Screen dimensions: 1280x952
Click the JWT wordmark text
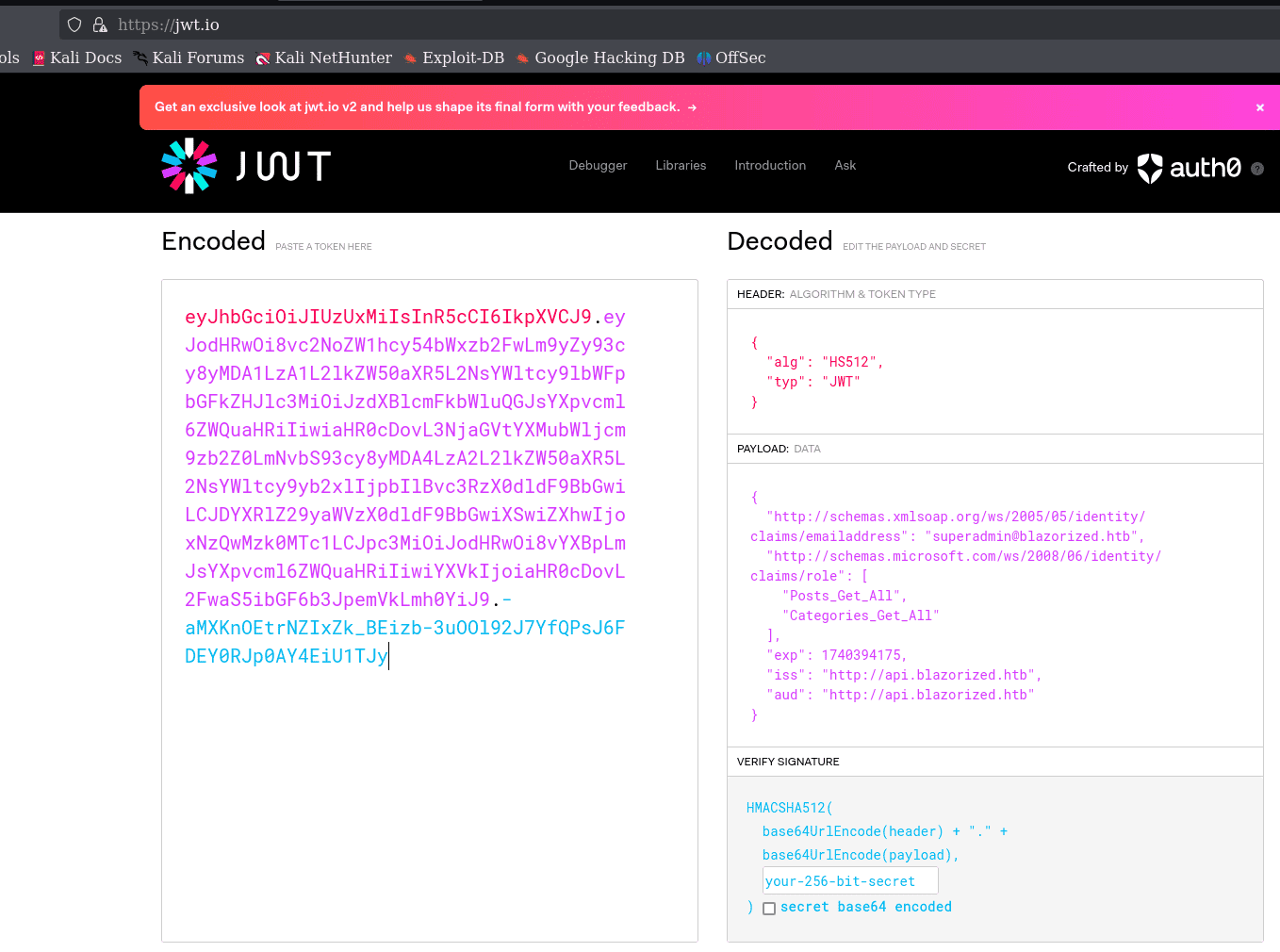[x=283, y=166]
